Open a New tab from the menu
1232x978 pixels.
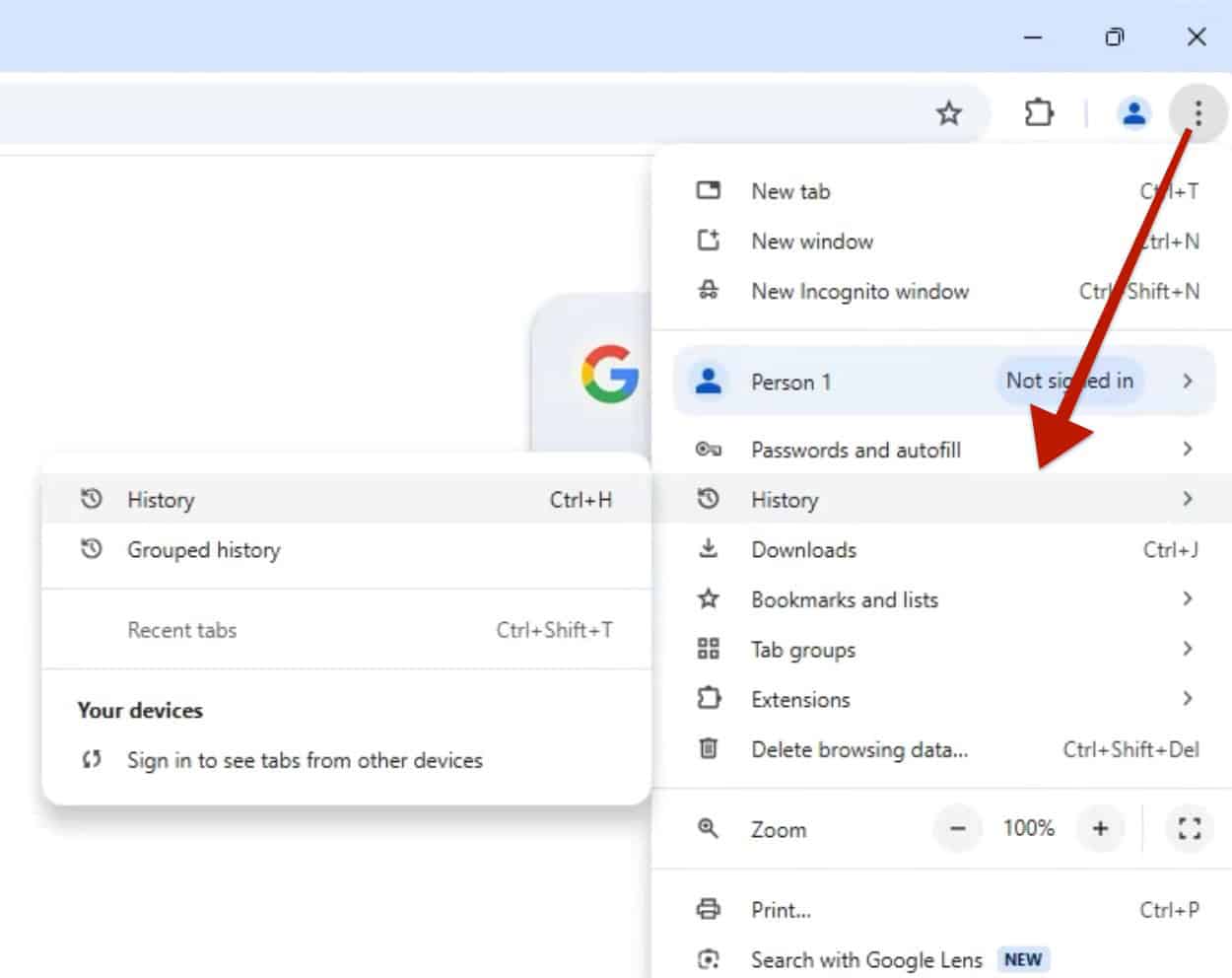click(789, 190)
